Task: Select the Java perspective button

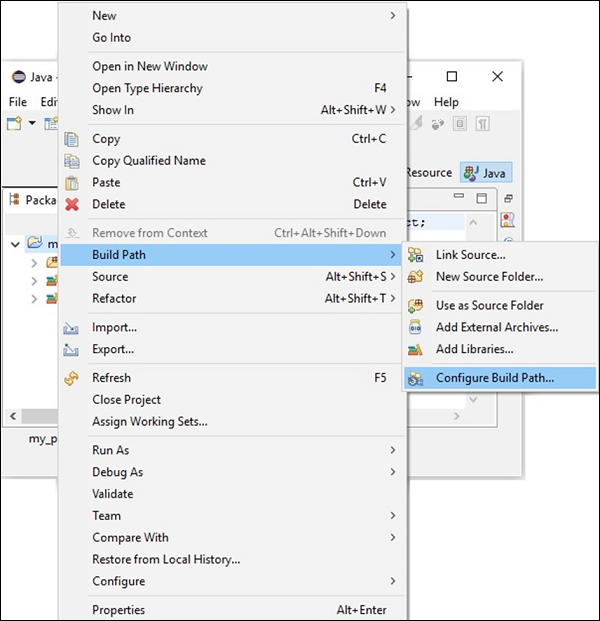Action: tap(485, 172)
